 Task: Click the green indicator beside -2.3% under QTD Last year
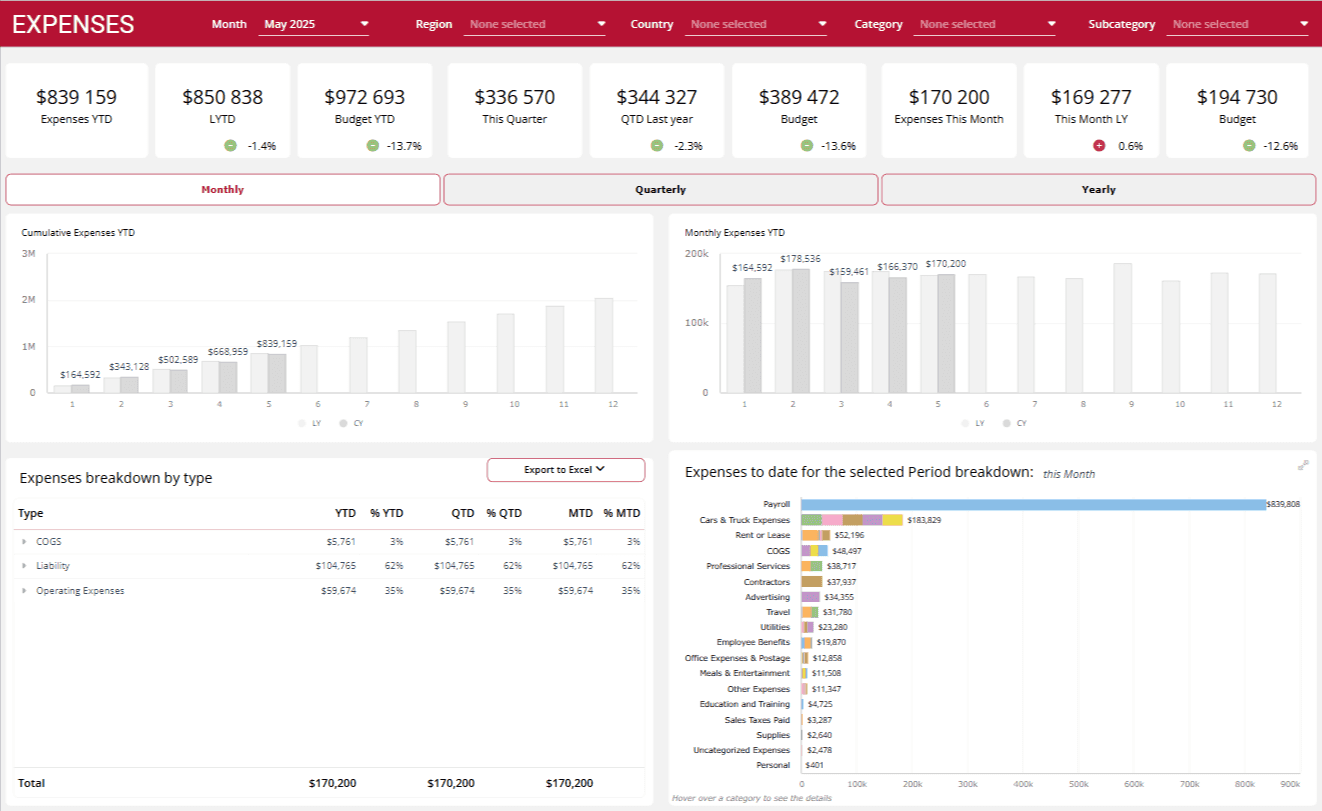coord(655,145)
